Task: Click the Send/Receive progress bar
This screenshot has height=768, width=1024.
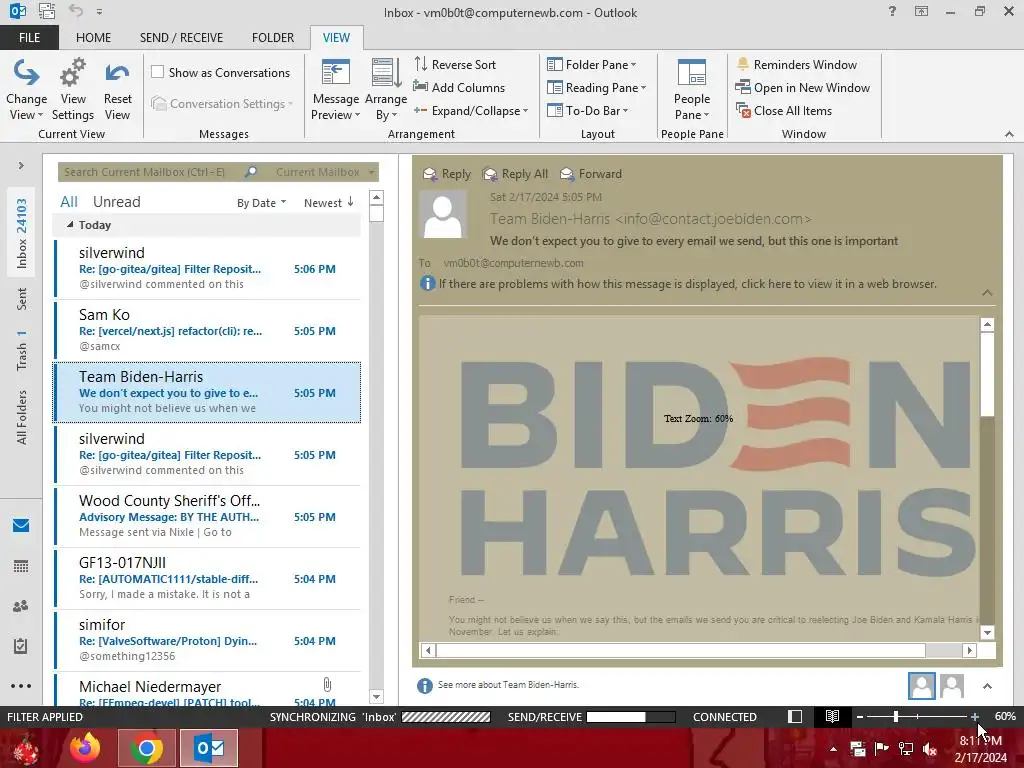Action: coord(631,717)
